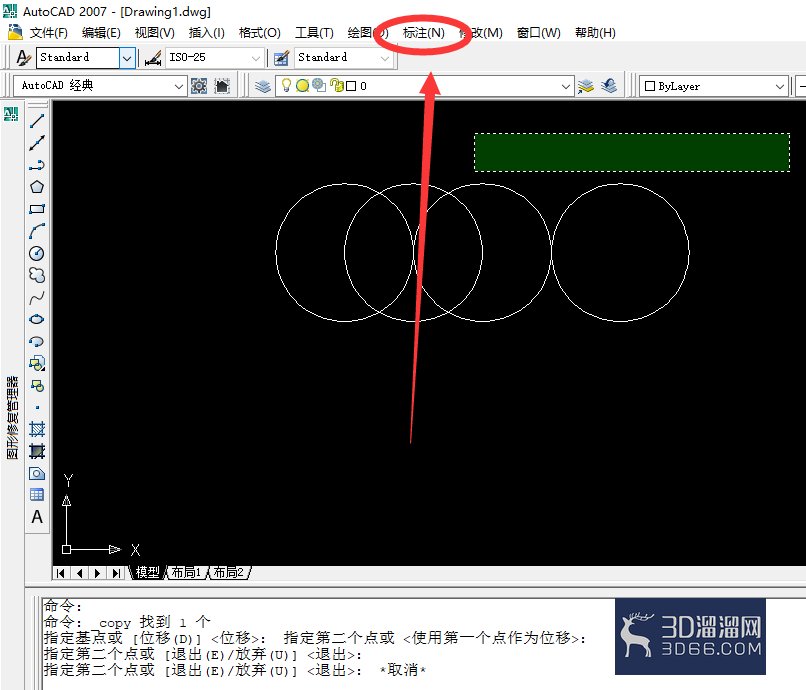The width and height of the screenshot is (806, 690).
Task: Select the Table tool
Action: pyautogui.click(x=37, y=495)
